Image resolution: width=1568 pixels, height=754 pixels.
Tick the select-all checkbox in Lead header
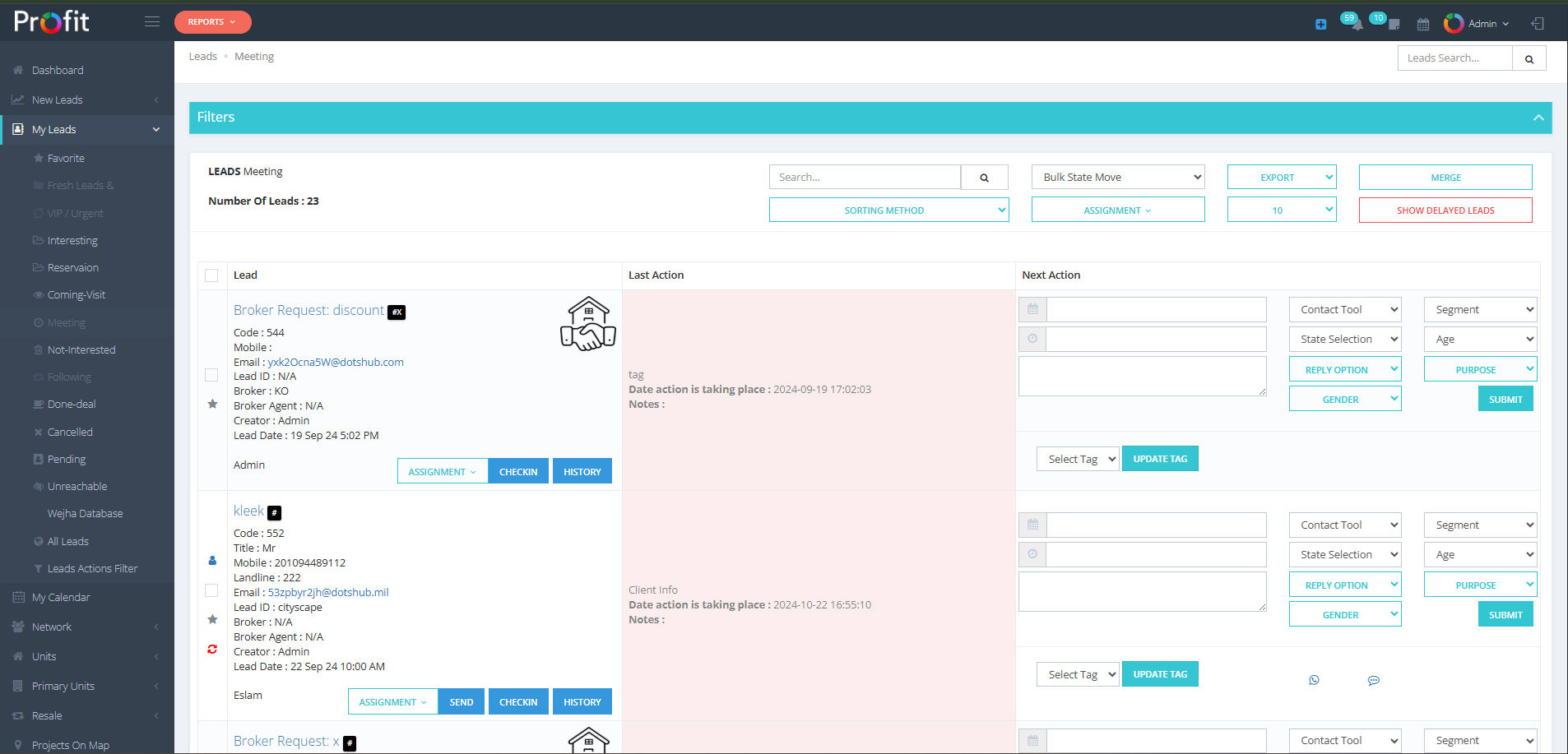[211, 275]
